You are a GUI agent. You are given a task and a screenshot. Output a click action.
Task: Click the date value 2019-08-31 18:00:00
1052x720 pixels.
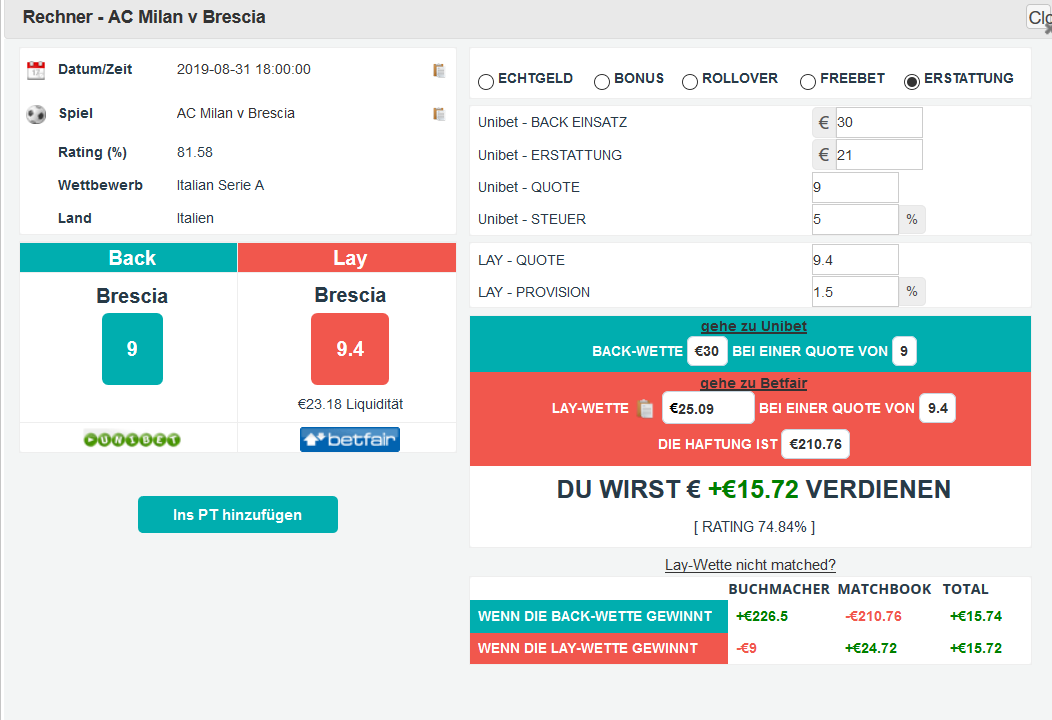click(x=244, y=69)
